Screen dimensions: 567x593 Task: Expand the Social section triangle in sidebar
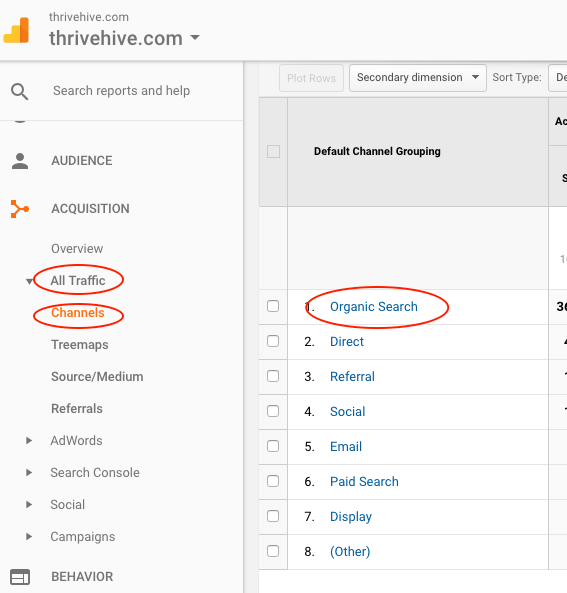[x=29, y=505]
